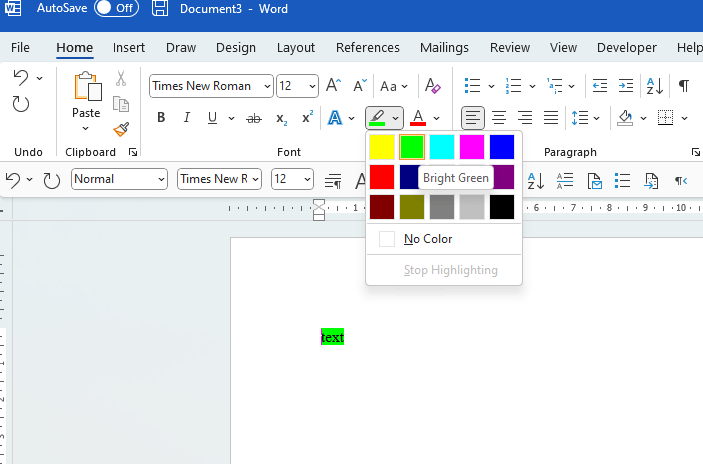The height and width of the screenshot is (464, 703).
Task: Decrease font size with the shrink icon
Action: coord(360,85)
